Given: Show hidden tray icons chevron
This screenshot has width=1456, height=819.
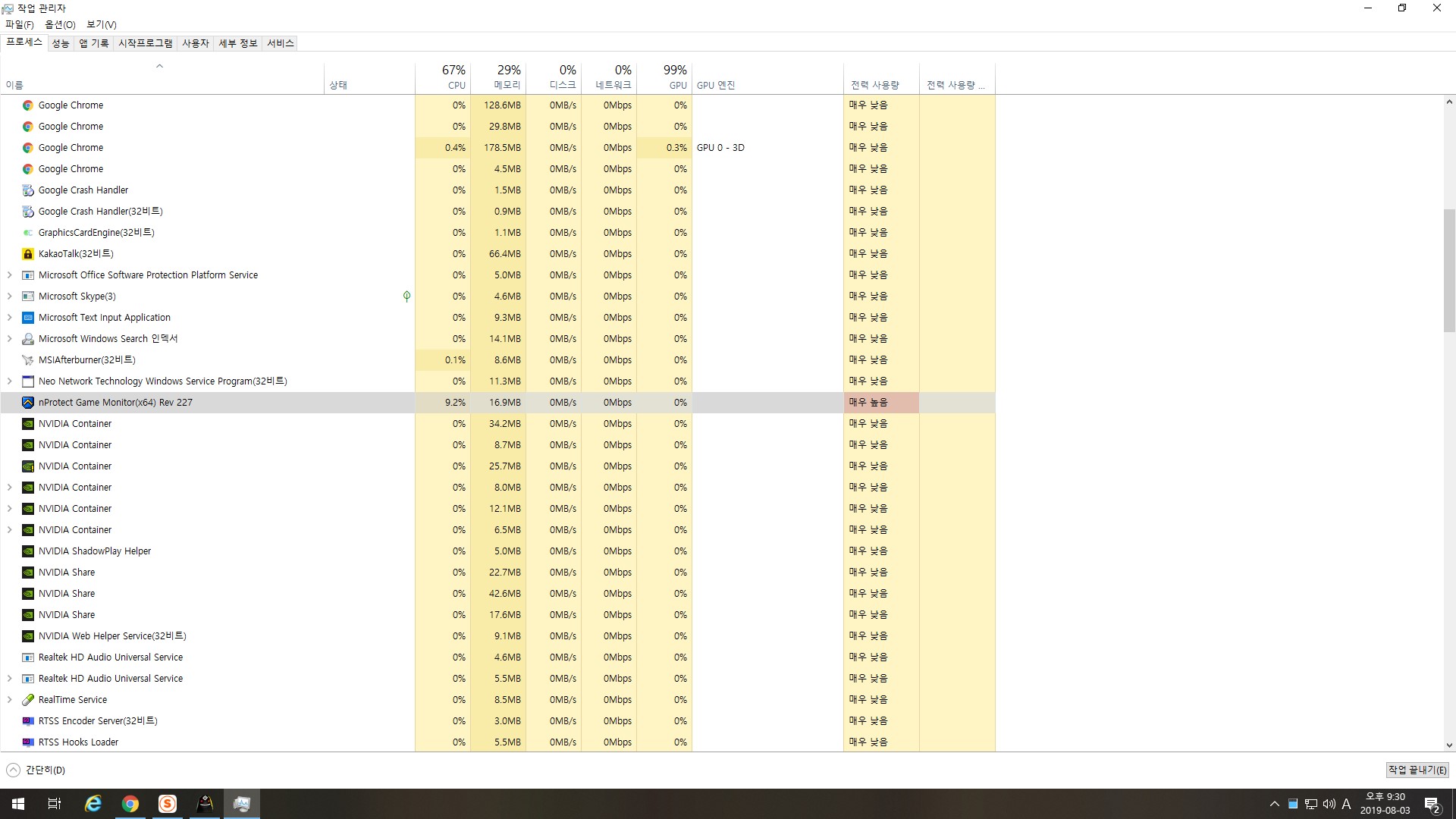Looking at the screenshot, I should (x=1275, y=804).
